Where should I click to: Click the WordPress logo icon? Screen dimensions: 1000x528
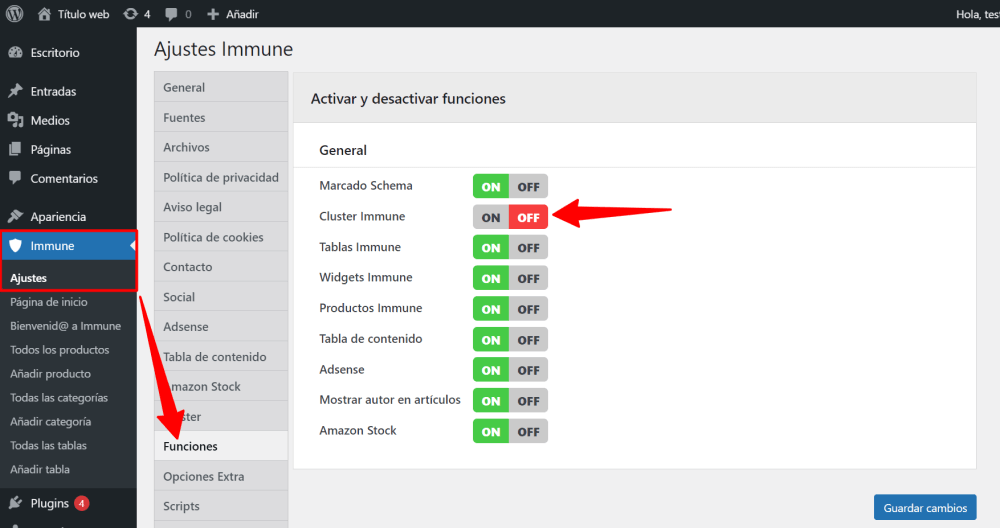click(14, 14)
